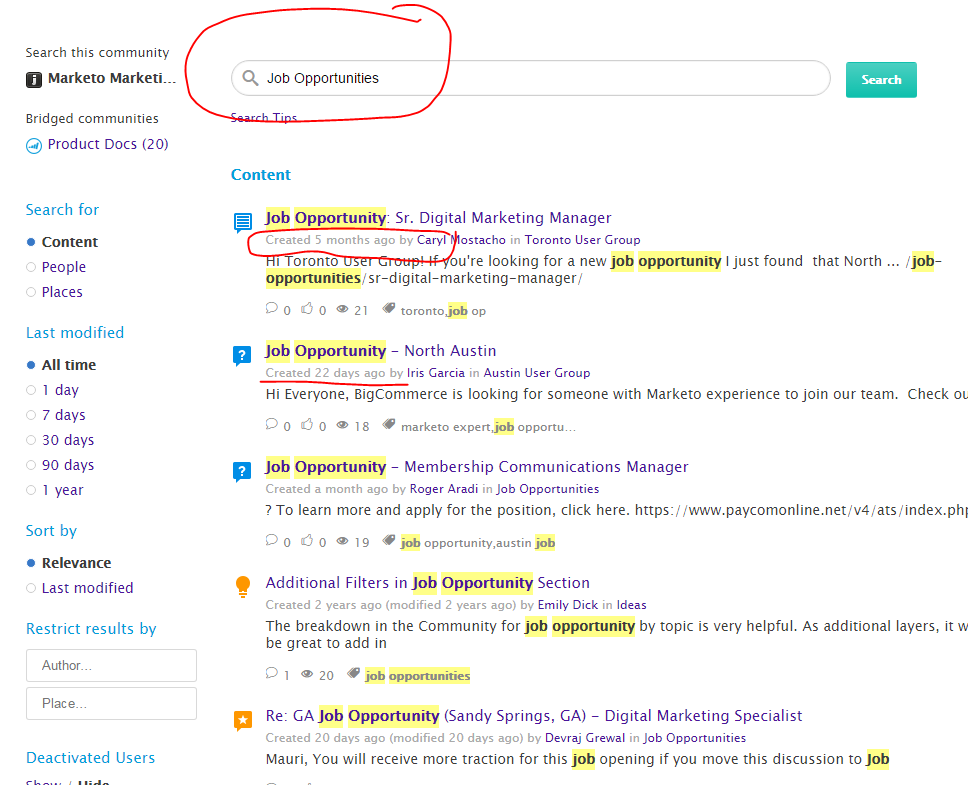Click the Product Docs bridged community icon
This screenshot has height=785, width=968.
34,146
